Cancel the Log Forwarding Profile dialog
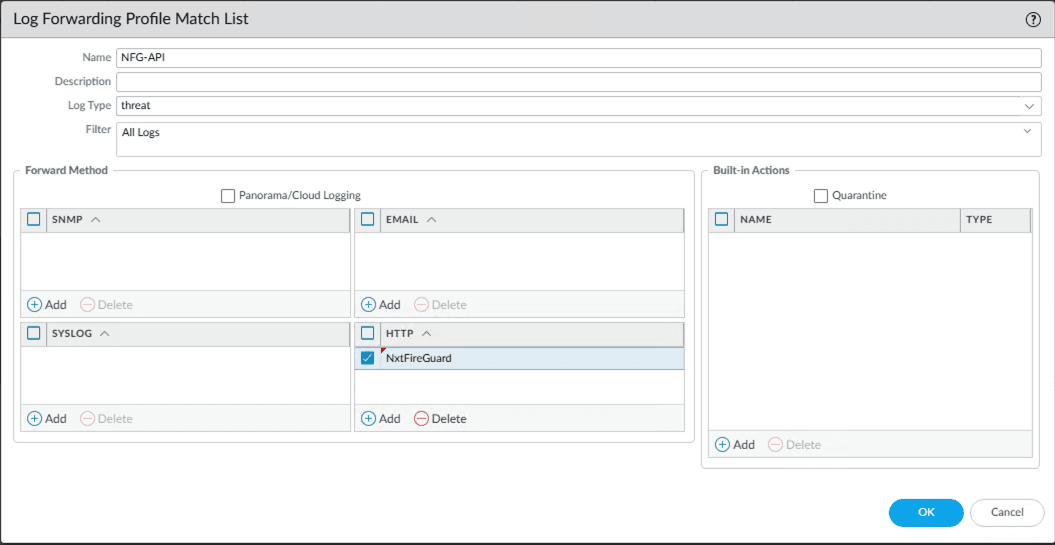 pyautogui.click(x=1007, y=512)
